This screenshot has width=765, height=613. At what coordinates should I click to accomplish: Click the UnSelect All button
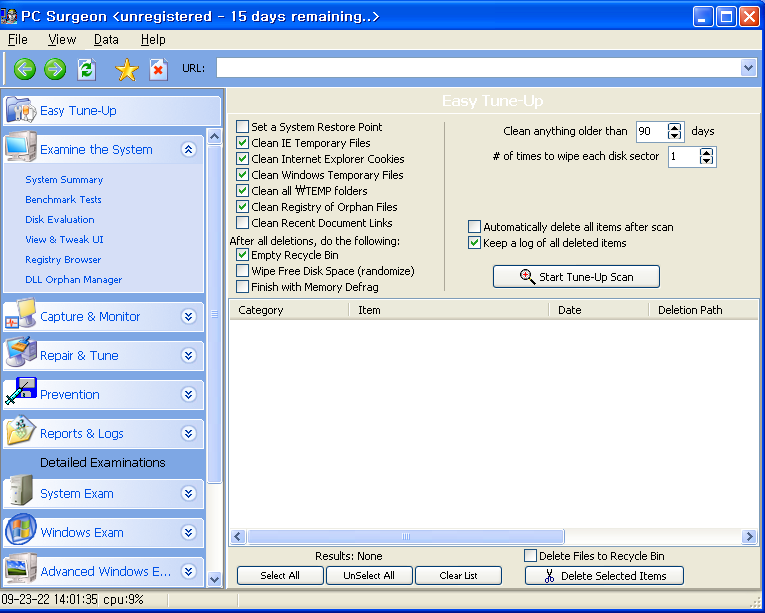click(x=369, y=575)
